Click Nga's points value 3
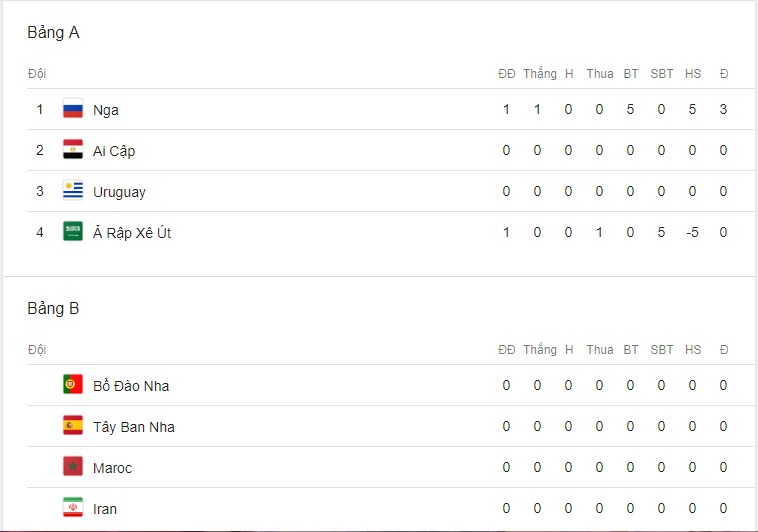 (723, 109)
